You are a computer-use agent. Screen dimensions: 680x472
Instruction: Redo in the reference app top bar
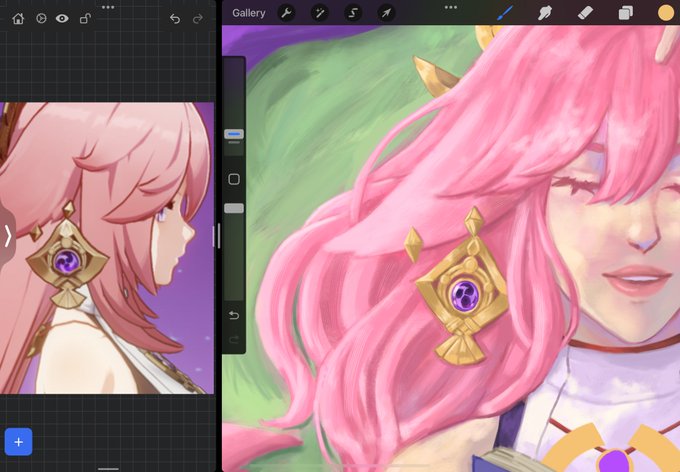[x=198, y=19]
